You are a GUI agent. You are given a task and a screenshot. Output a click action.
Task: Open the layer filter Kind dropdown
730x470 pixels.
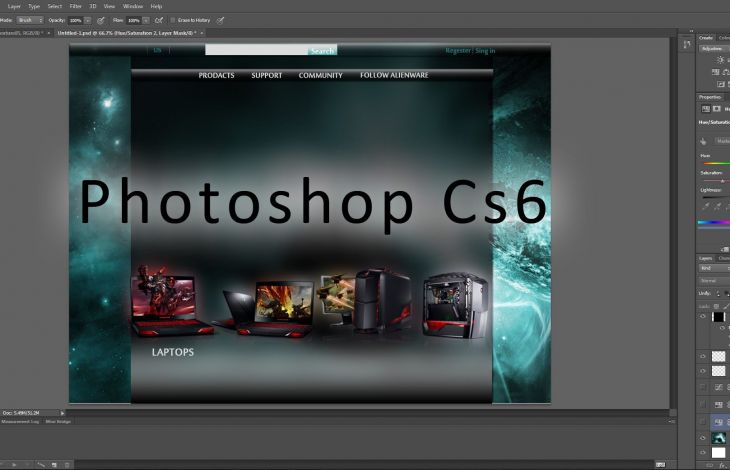(x=714, y=269)
